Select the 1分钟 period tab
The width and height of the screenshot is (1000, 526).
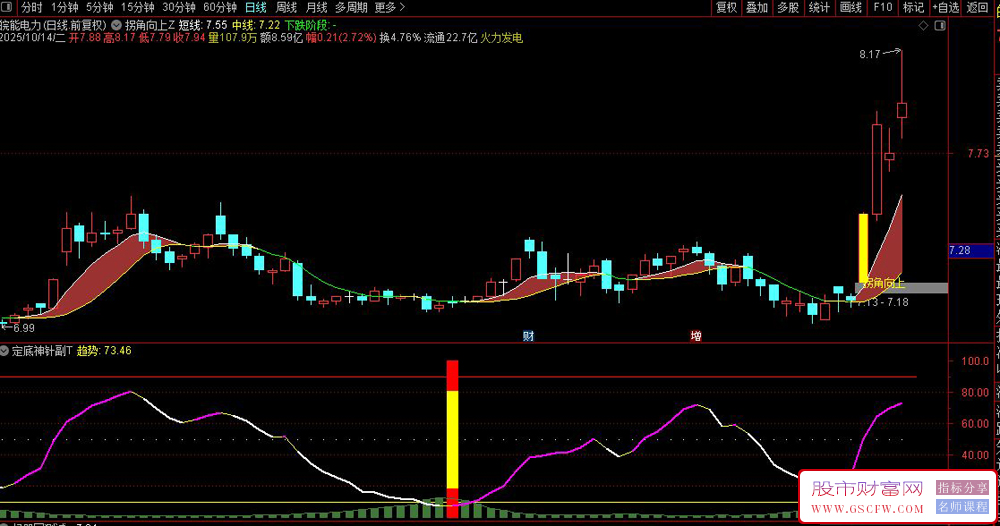(64, 8)
